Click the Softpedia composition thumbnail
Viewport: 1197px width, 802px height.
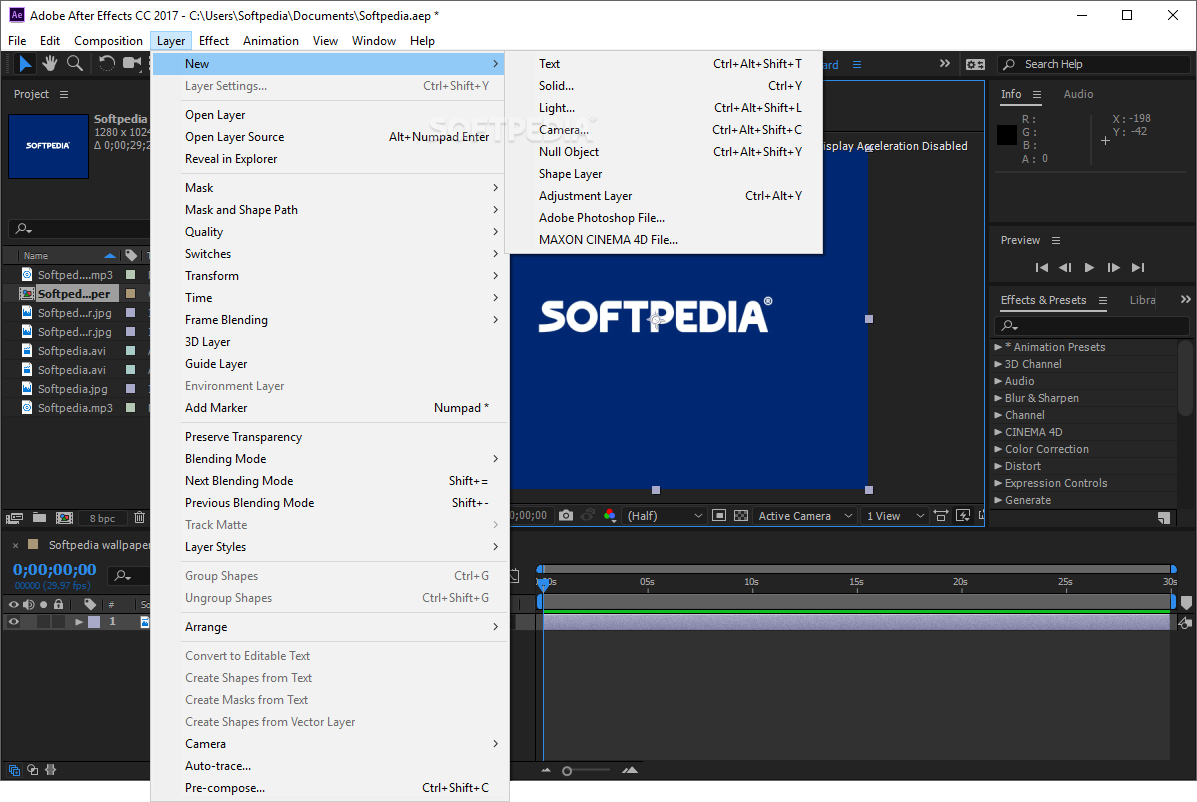coord(48,146)
